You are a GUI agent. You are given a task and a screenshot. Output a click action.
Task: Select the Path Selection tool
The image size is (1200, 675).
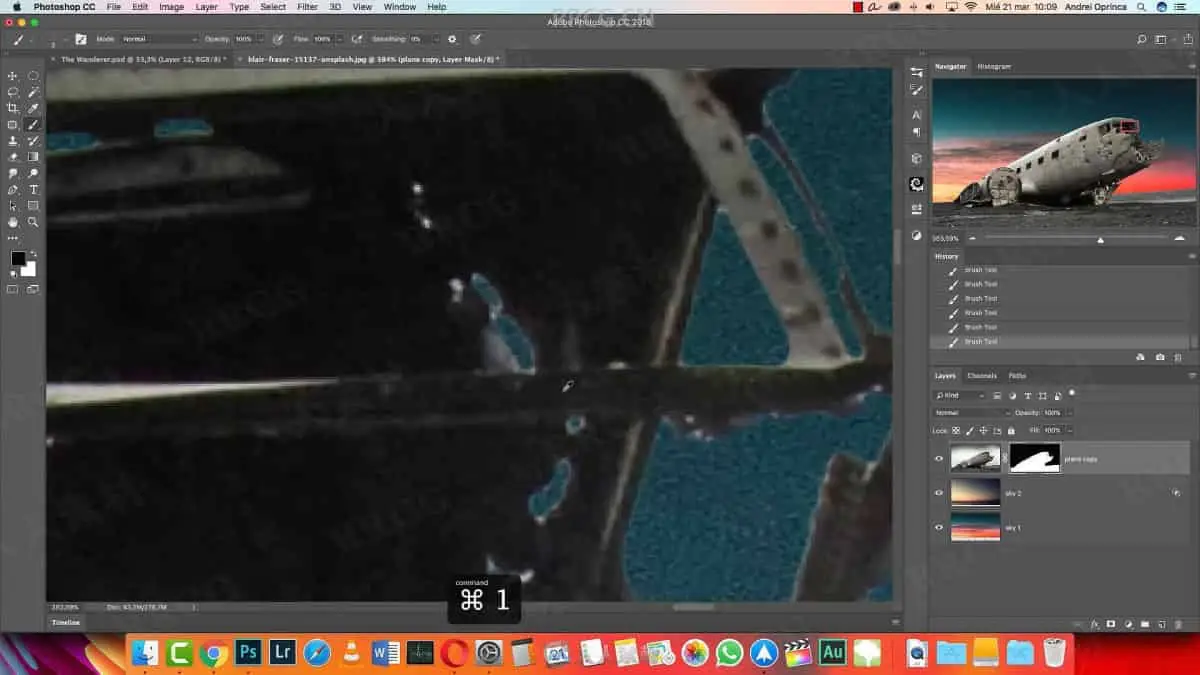(13, 205)
